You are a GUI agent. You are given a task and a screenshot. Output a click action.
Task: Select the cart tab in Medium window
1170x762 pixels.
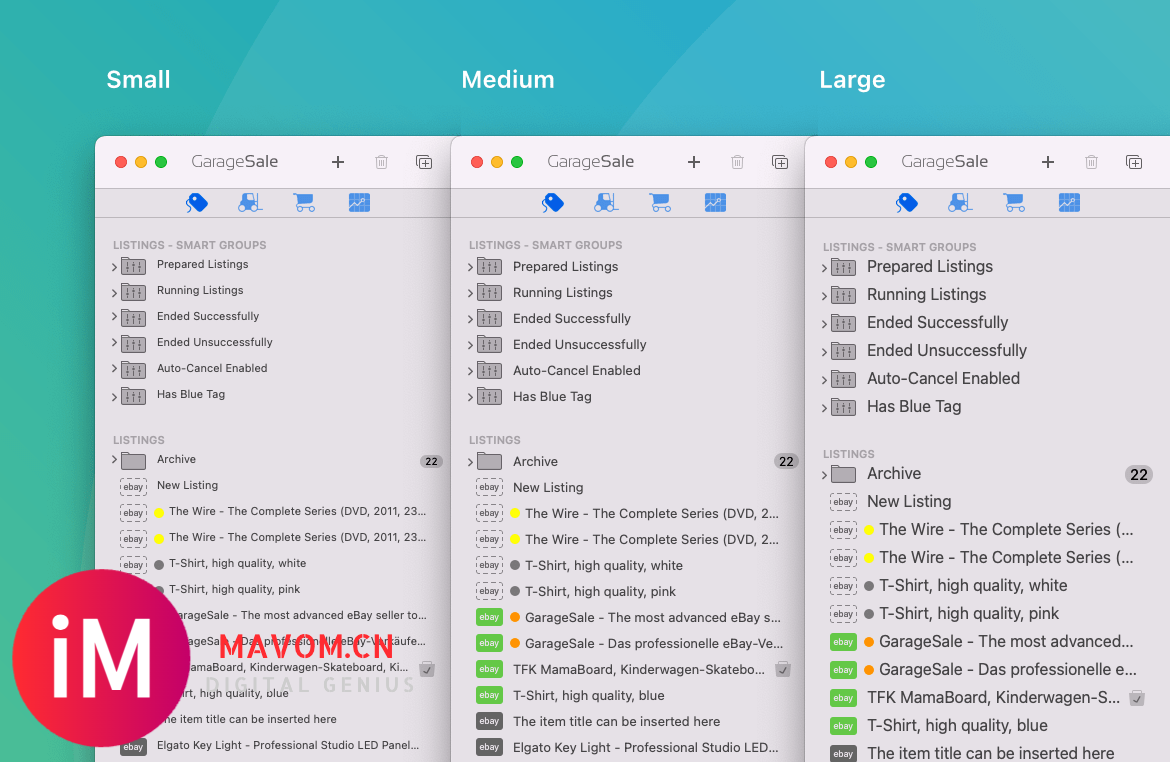tap(660, 202)
